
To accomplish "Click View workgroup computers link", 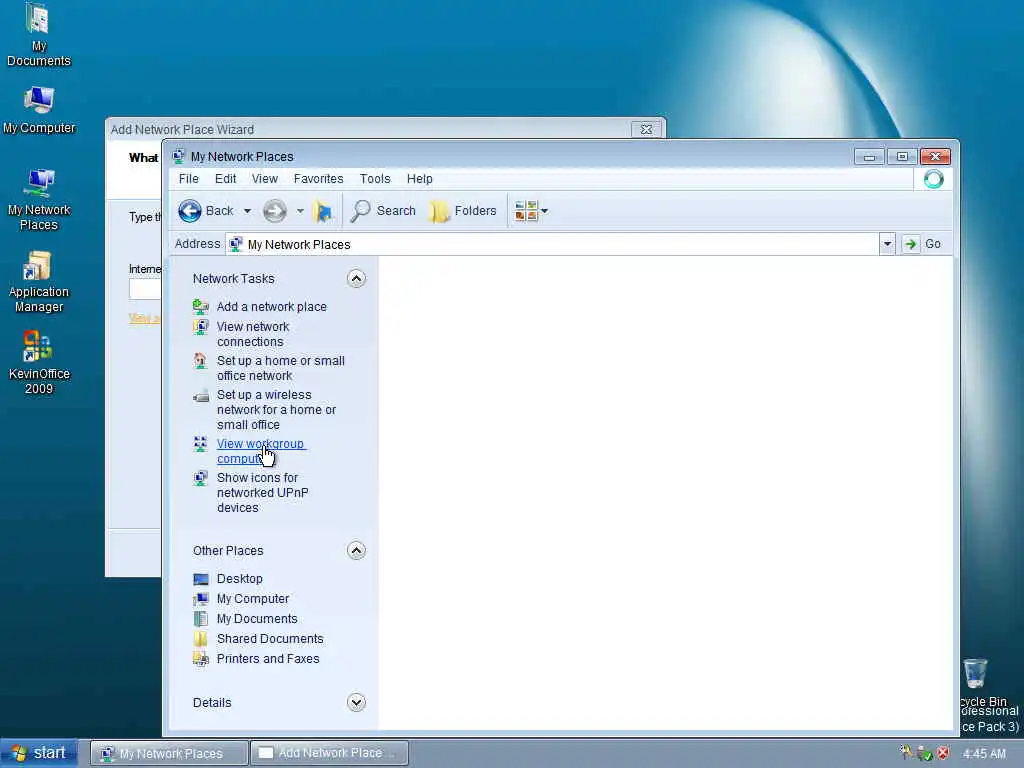I will coord(261,451).
